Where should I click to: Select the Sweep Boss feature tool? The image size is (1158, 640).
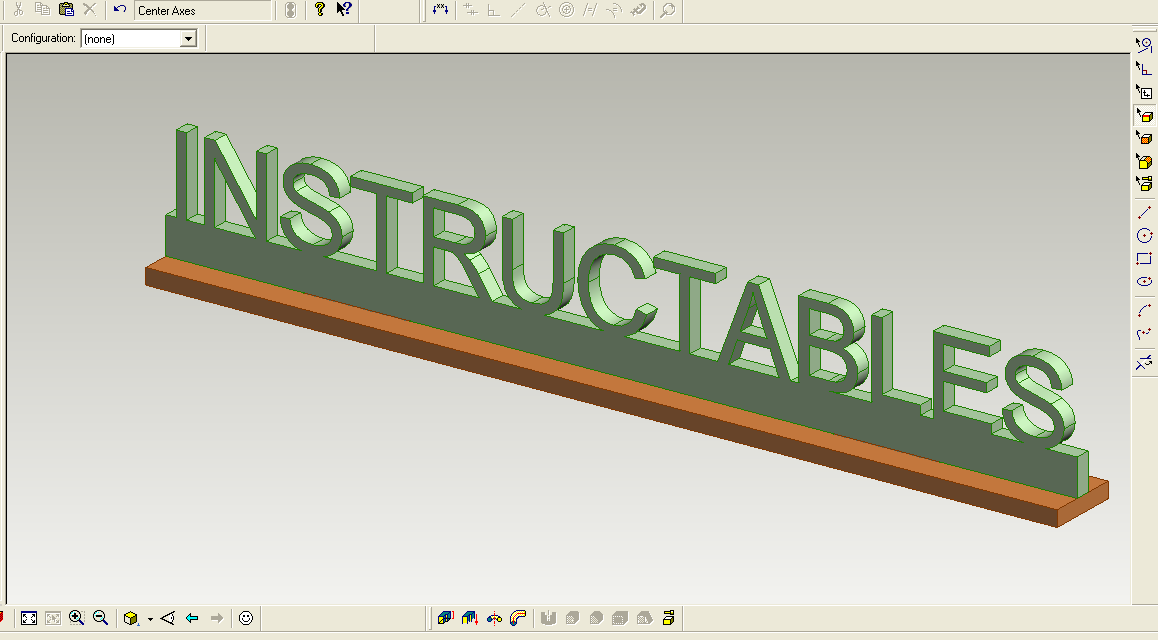(518, 618)
